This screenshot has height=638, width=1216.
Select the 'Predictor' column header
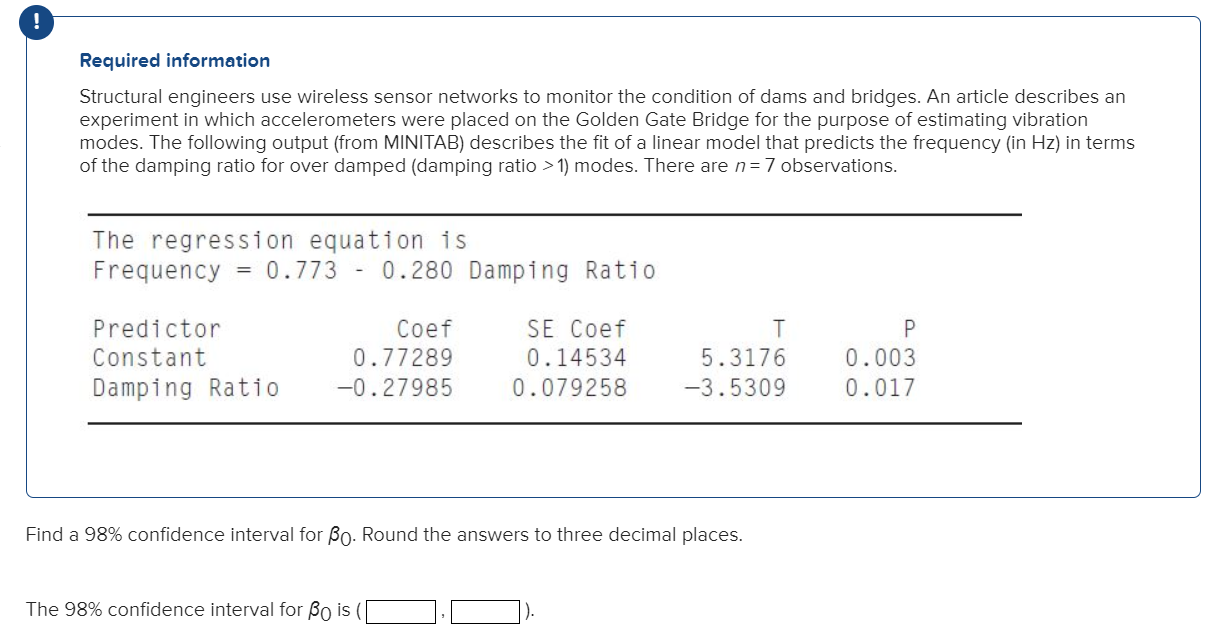[155, 328]
